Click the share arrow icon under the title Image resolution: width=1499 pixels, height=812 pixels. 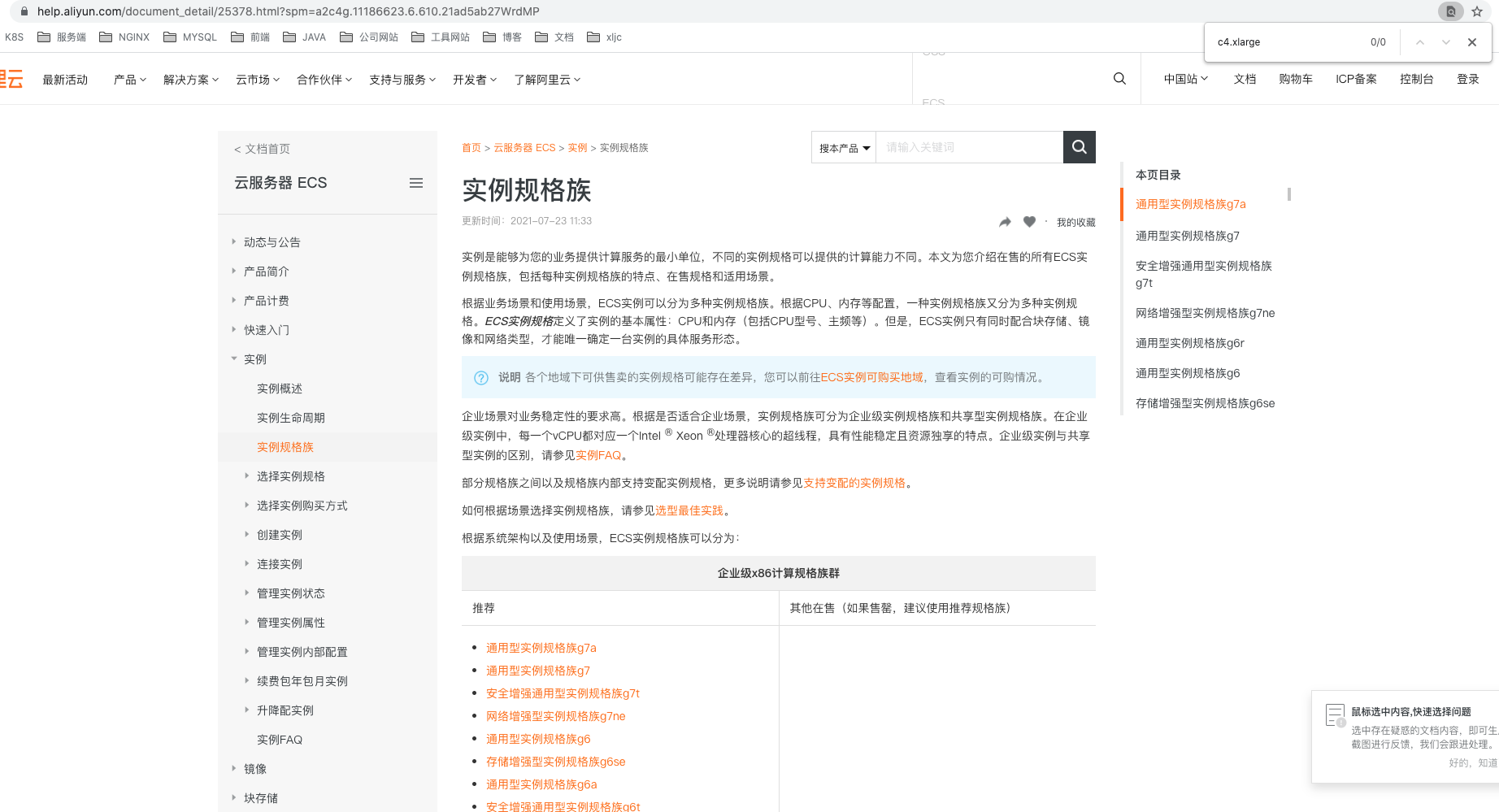click(1006, 222)
